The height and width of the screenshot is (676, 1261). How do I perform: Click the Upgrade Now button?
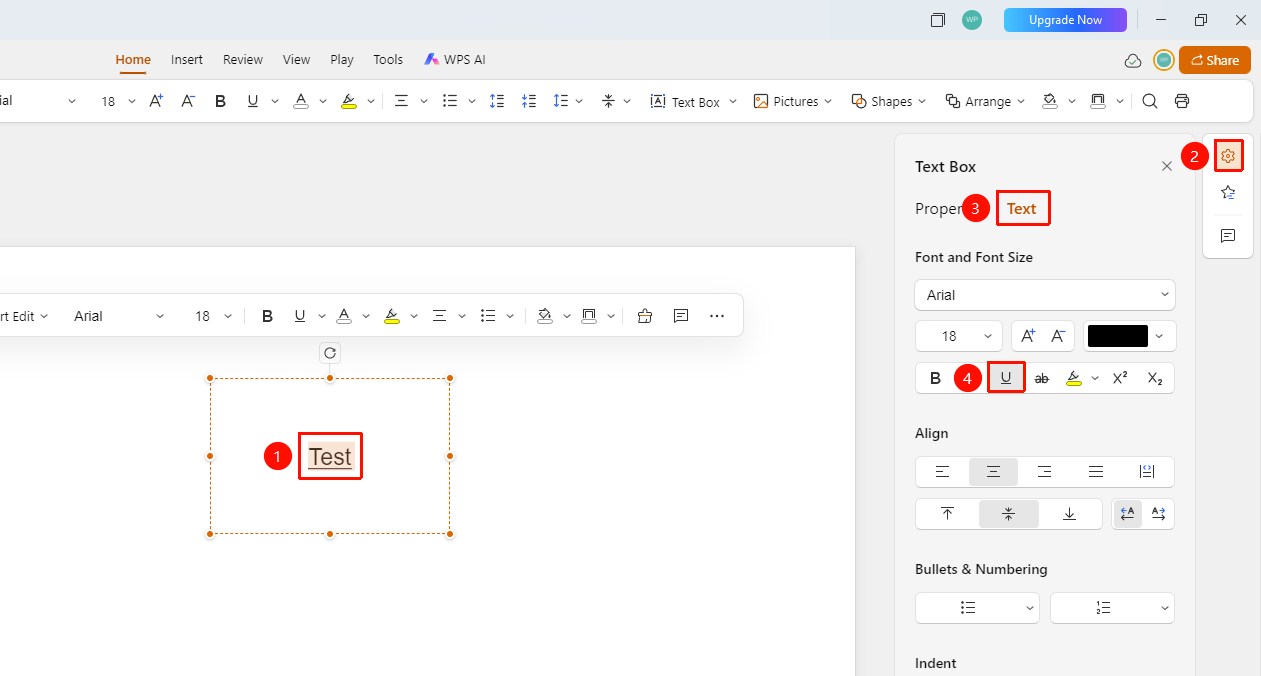pos(1065,20)
